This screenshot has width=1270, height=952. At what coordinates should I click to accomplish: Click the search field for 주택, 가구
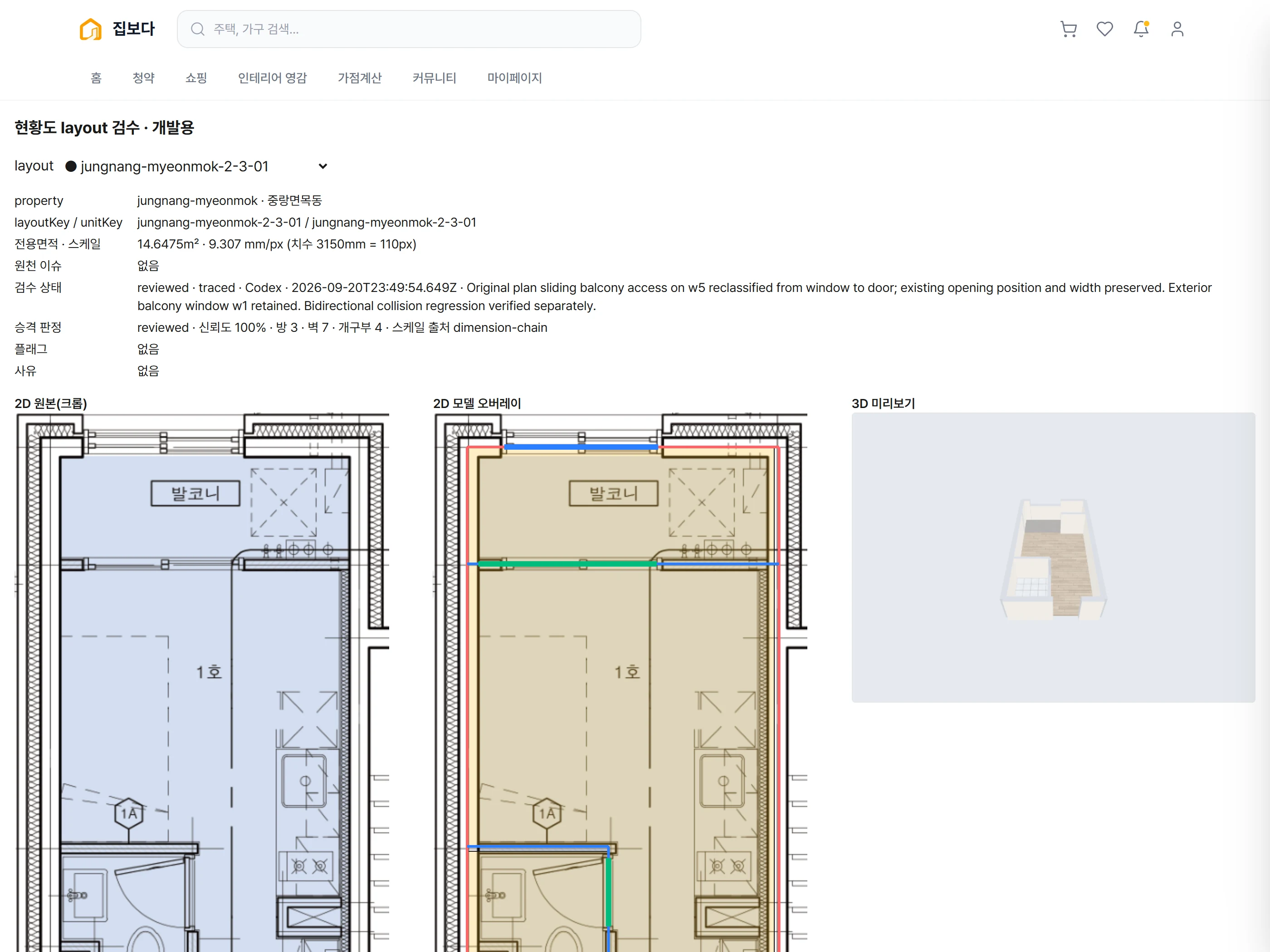[x=409, y=29]
